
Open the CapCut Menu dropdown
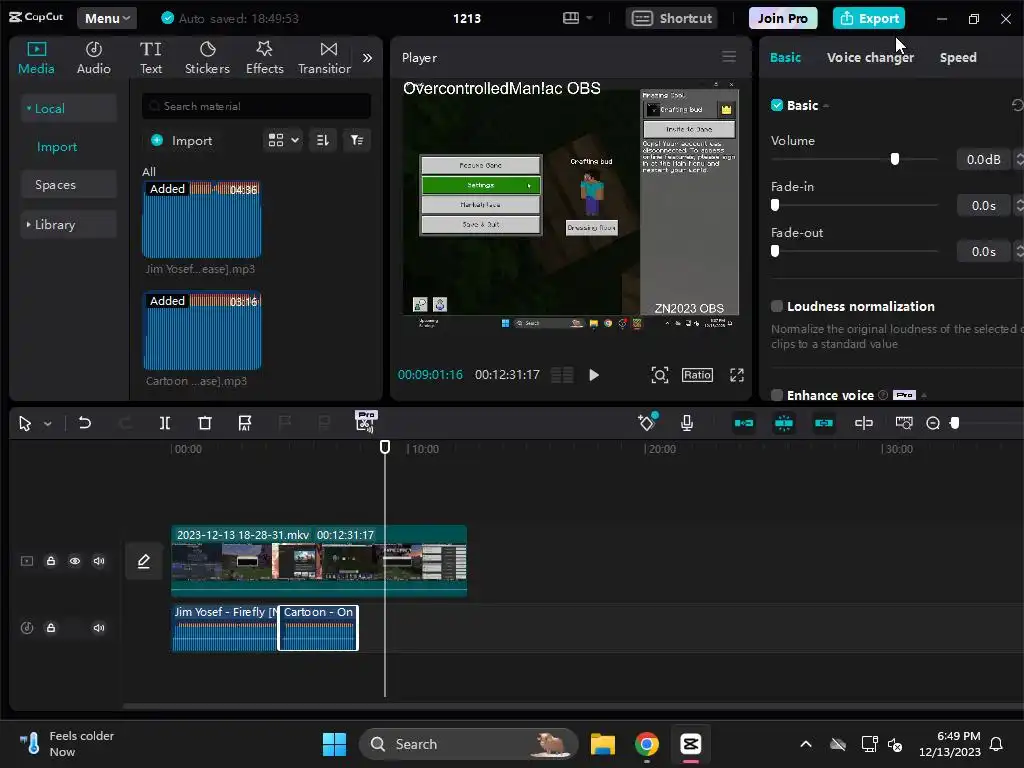tap(106, 18)
